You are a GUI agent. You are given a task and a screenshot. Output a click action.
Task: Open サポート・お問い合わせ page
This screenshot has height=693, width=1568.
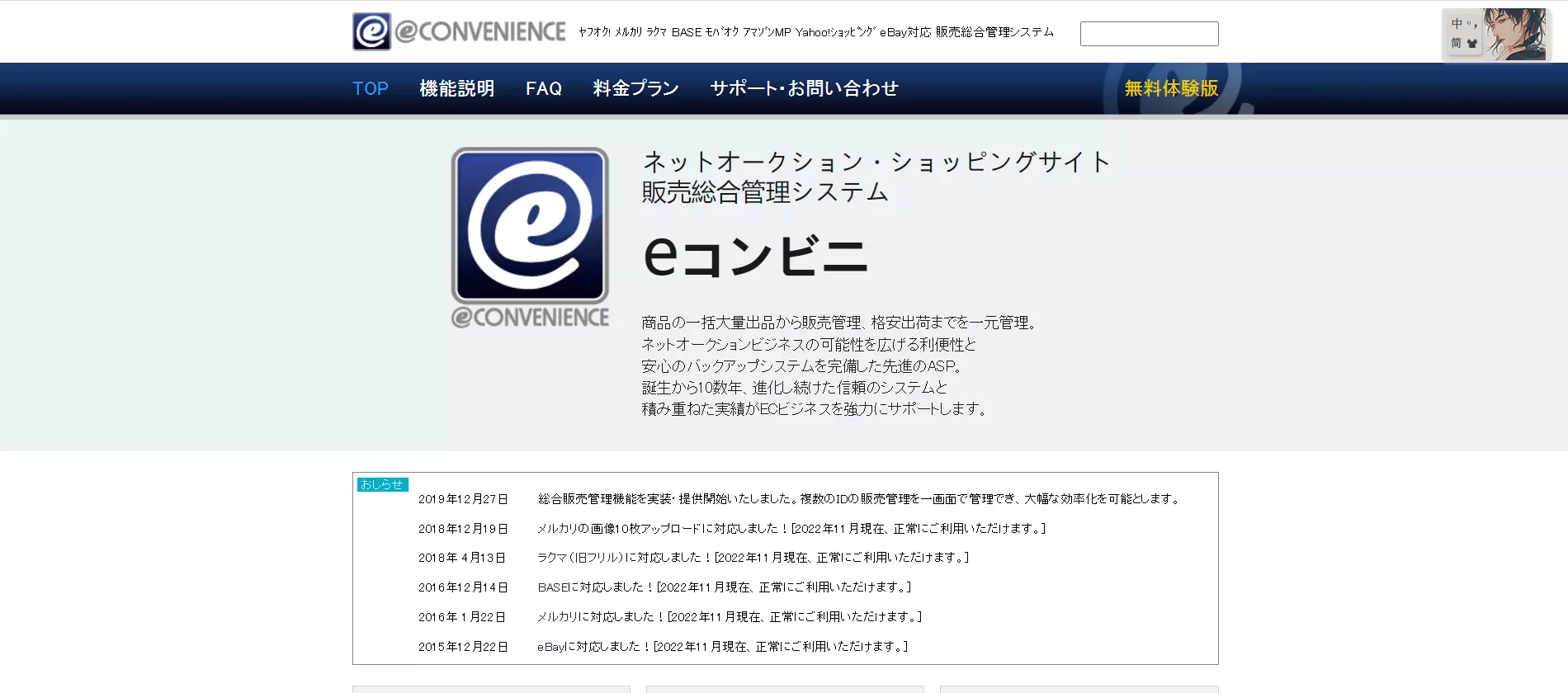(x=805, y=88)
